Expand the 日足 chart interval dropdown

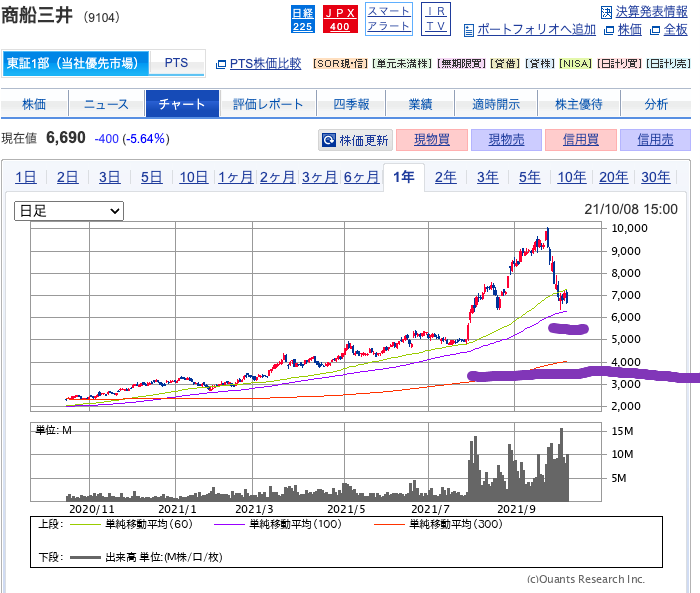coord(69,211)
